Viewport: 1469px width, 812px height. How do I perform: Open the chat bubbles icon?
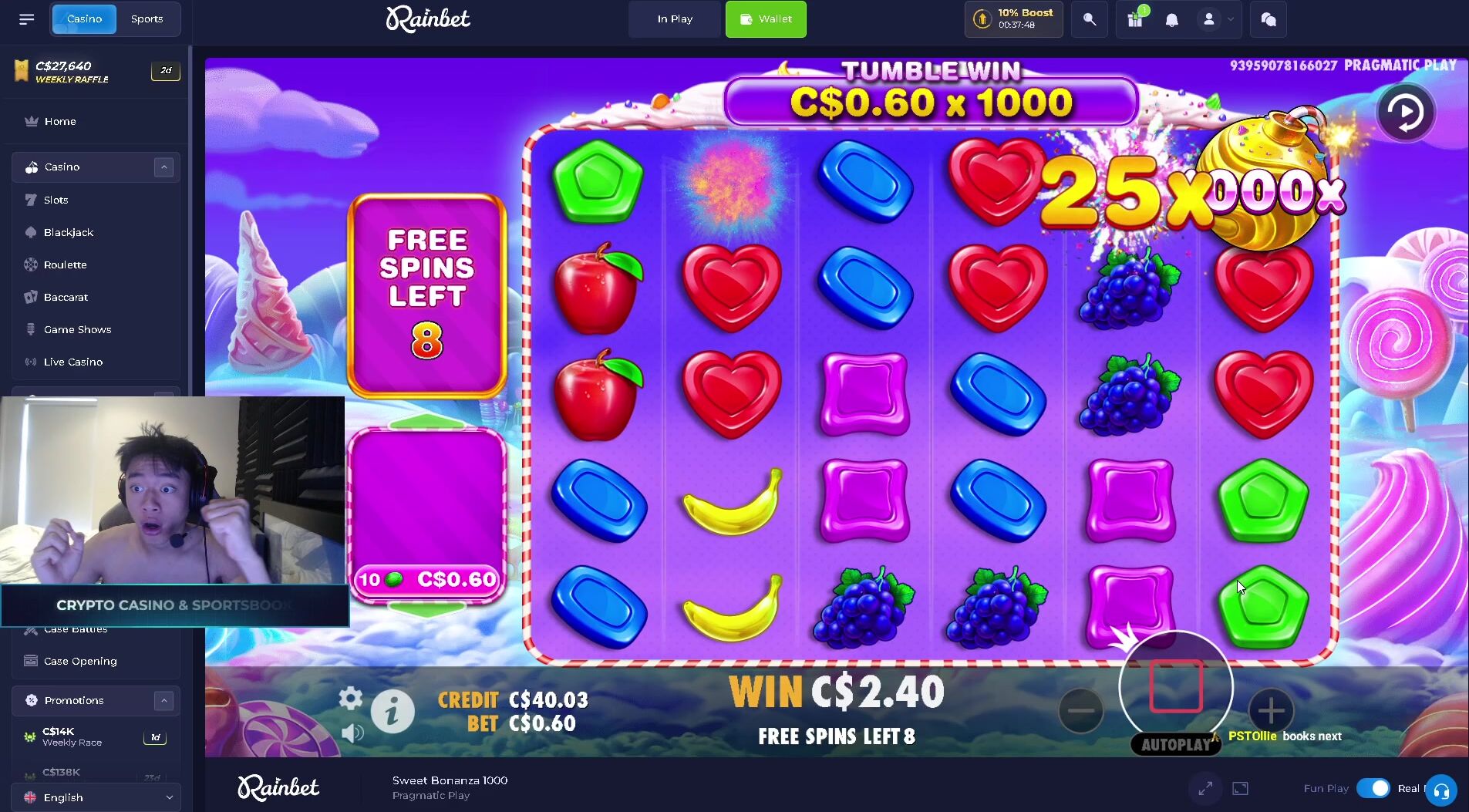pyautogui.click(x=1269, y=19)
